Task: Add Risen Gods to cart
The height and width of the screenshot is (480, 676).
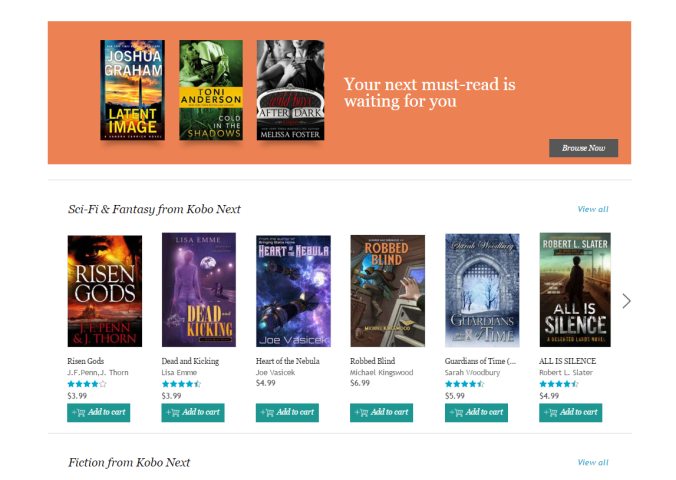Action: click(x=98, y=412)
